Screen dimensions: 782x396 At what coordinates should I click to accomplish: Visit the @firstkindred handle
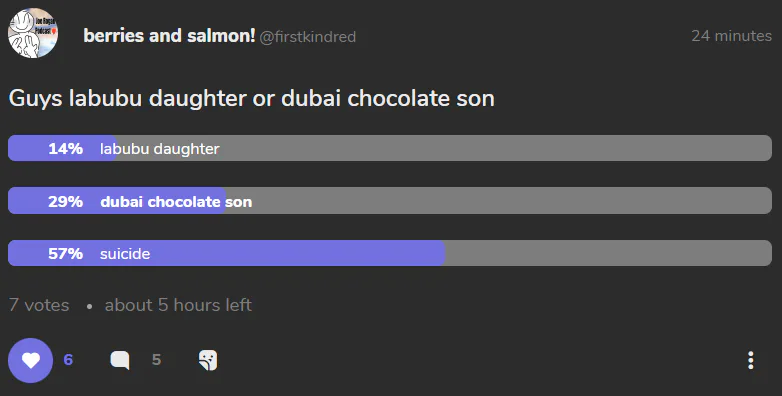click(x=308, y=37)
